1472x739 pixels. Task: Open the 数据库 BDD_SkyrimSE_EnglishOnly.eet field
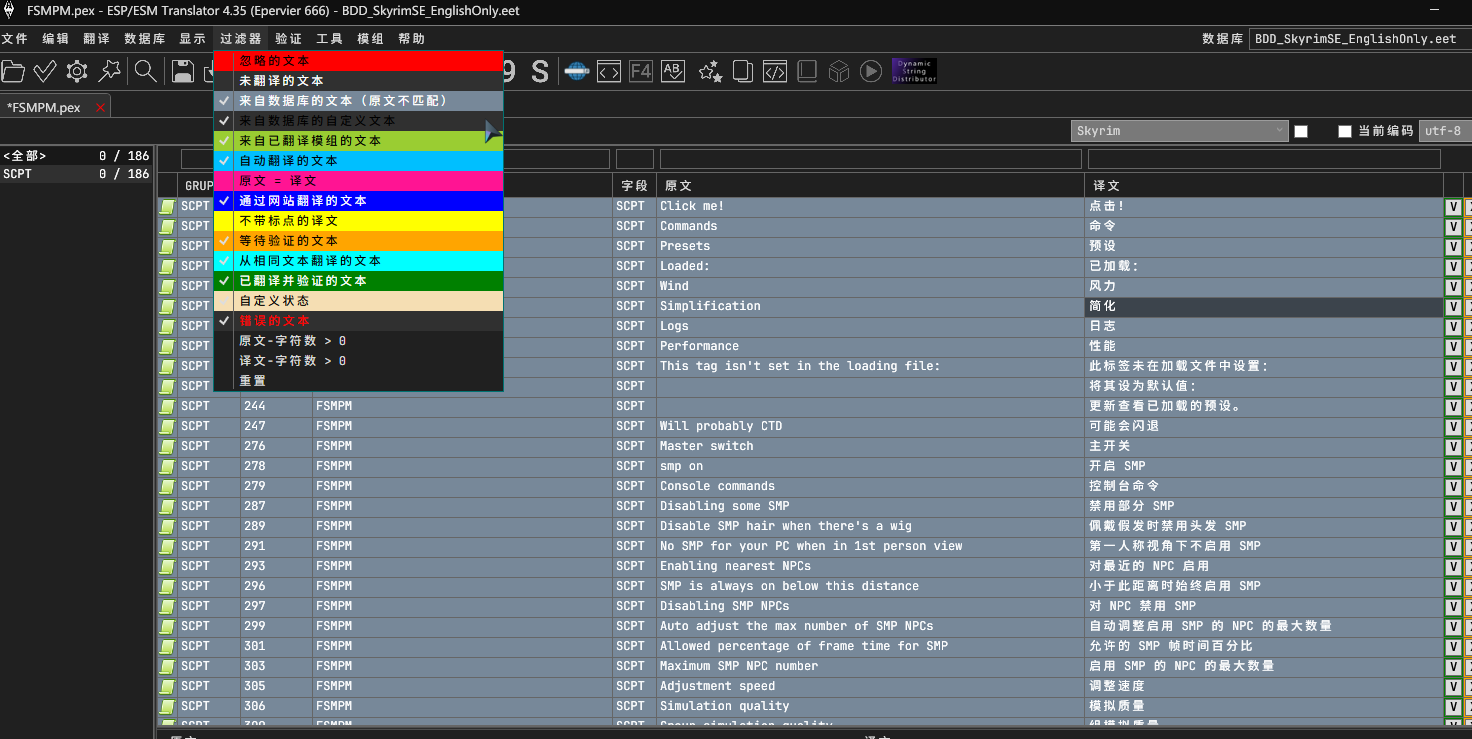(x=1360, y=39)
